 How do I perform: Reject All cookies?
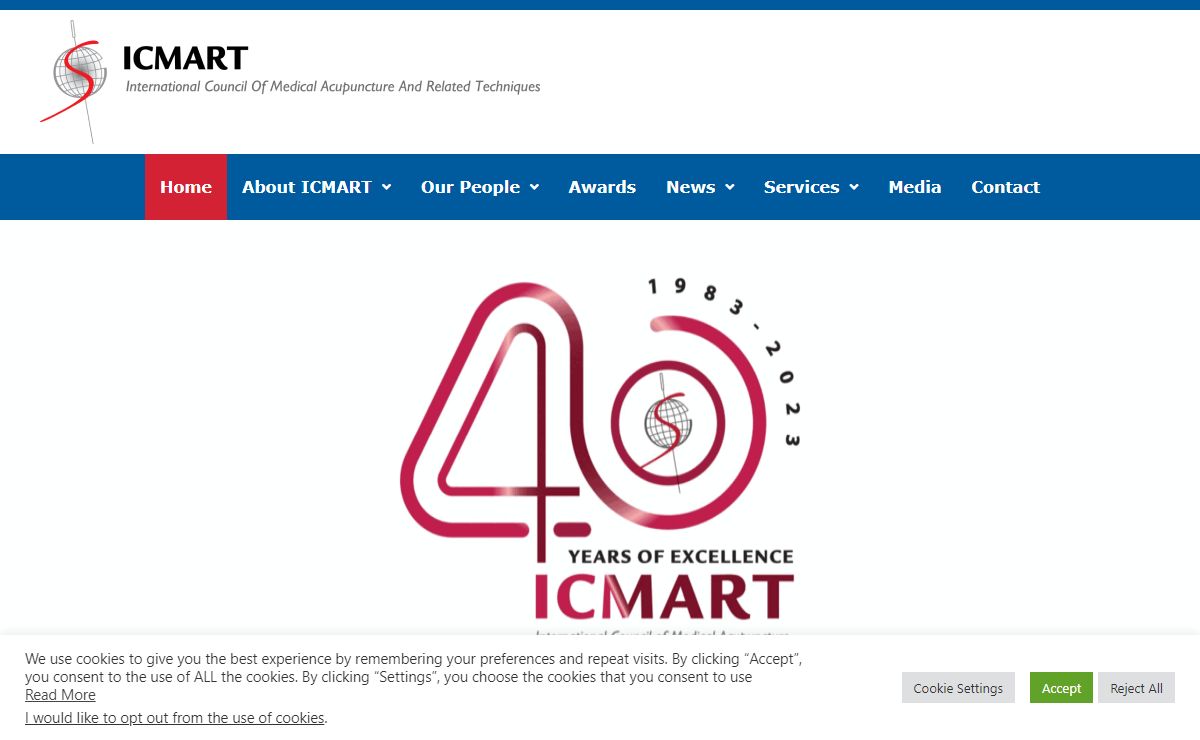click(x=1136, y=688)
